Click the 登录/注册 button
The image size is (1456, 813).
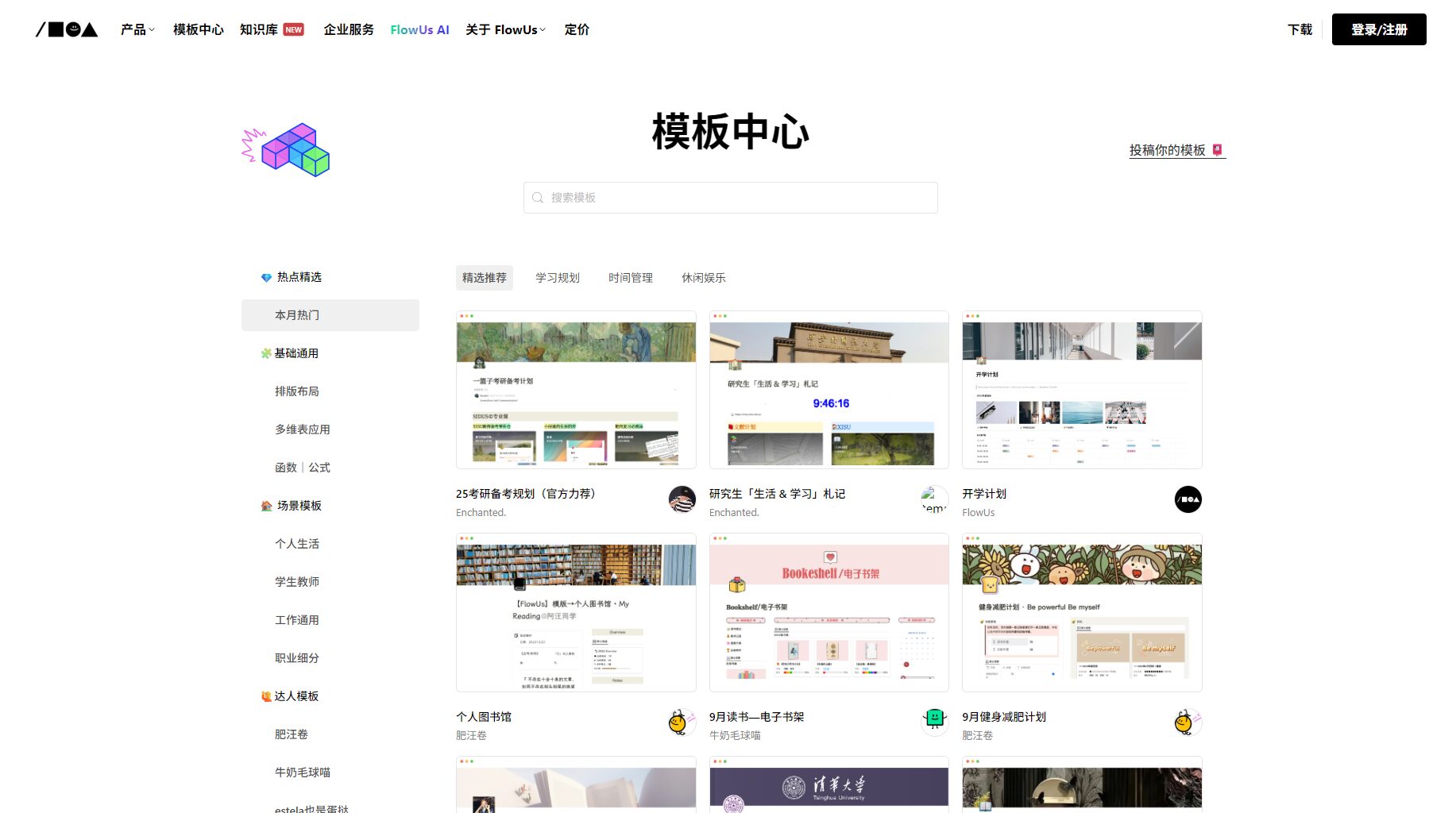click(1379, 29)
